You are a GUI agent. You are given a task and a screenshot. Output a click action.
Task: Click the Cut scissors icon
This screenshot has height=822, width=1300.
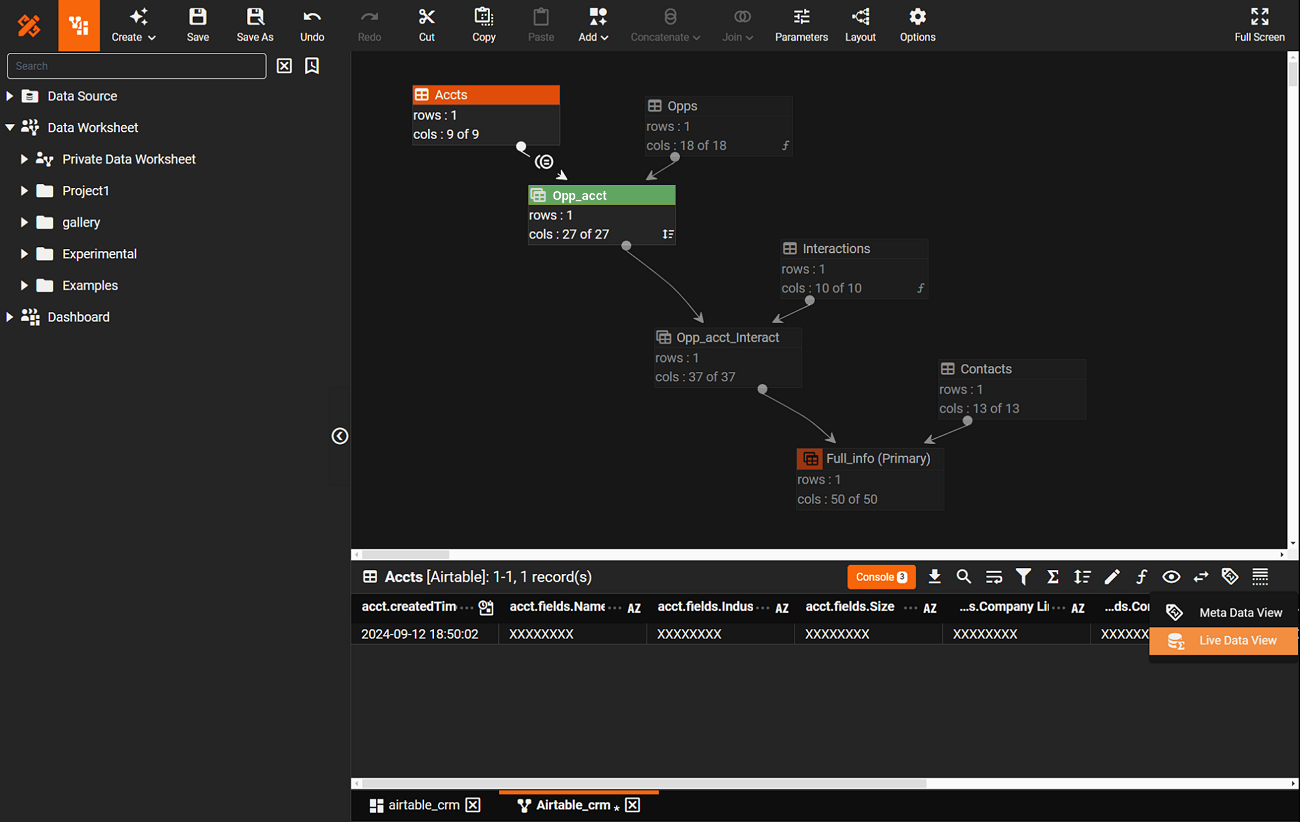click(x=427, y=25)
